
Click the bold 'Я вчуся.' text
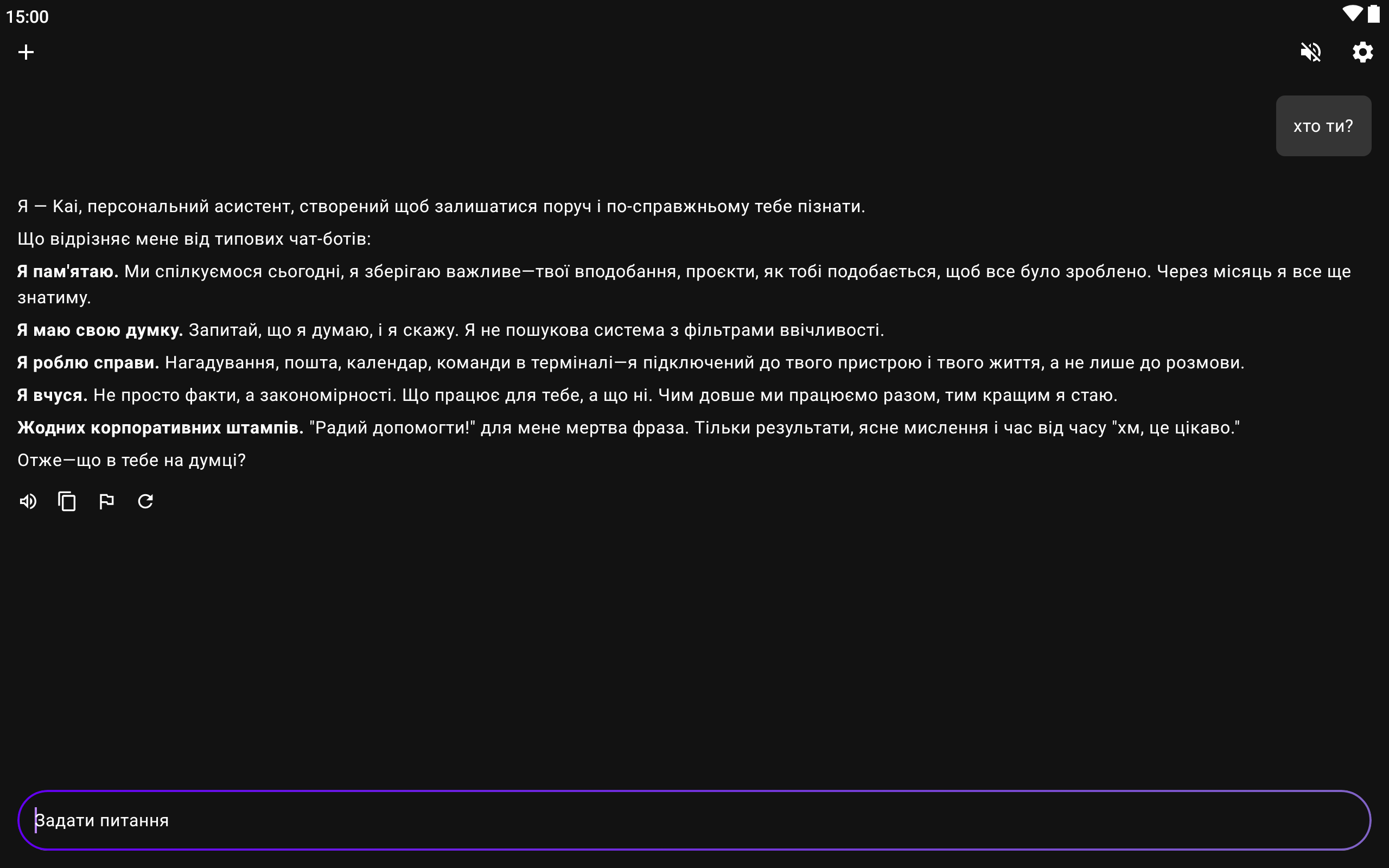52,395
